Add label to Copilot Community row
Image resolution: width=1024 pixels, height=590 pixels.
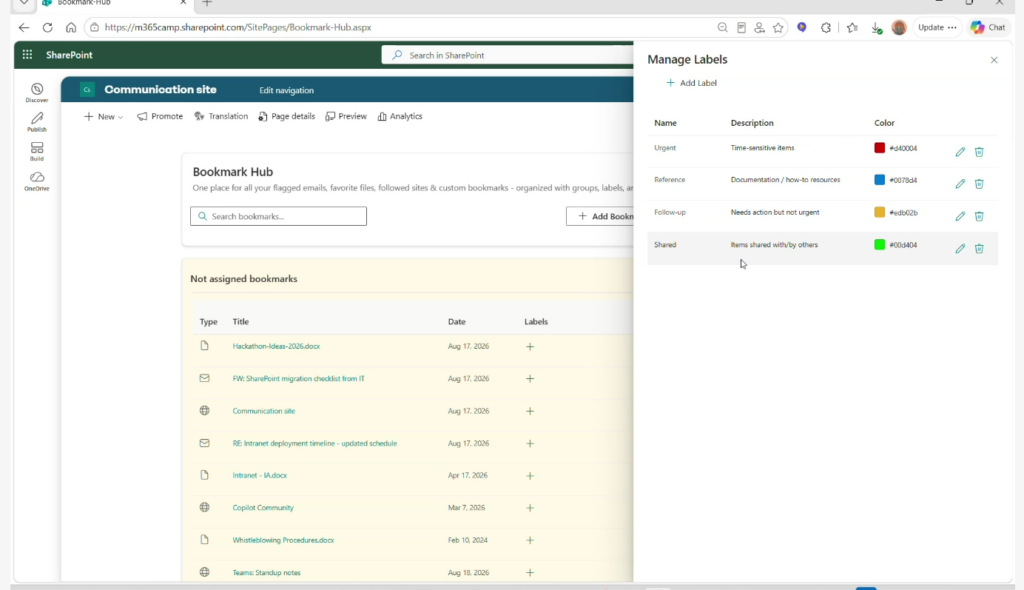(x=530, y=508)
